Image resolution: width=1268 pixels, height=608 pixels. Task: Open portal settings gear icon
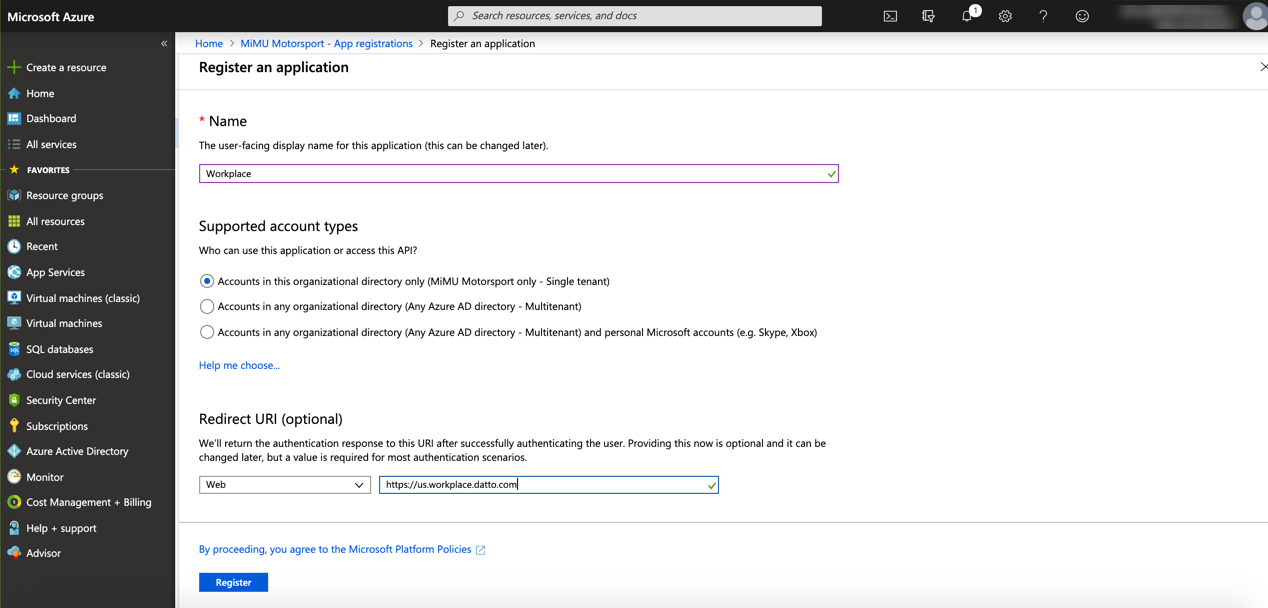[1005, 16]
